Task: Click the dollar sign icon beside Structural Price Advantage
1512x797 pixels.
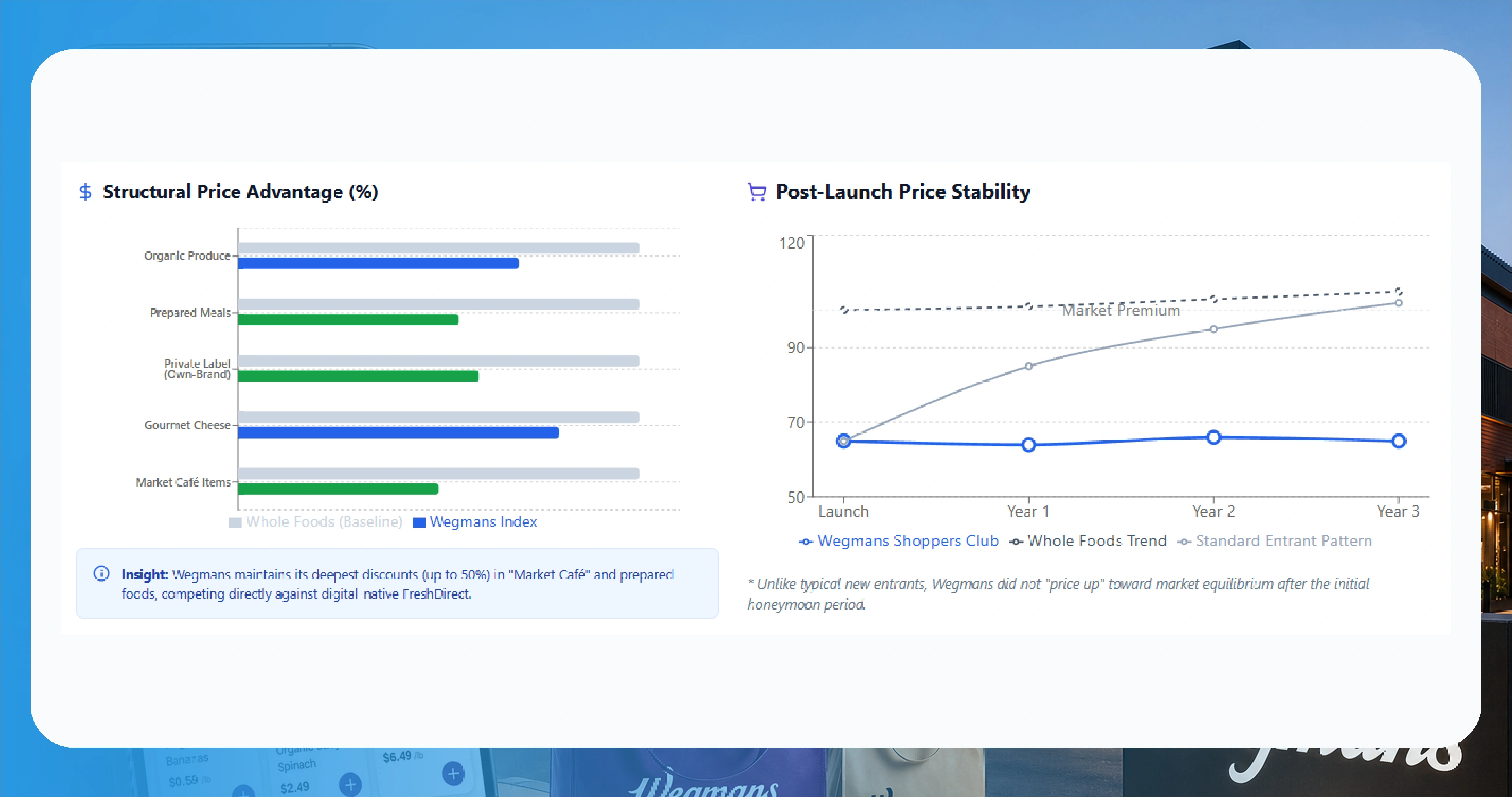Action: 85,192
